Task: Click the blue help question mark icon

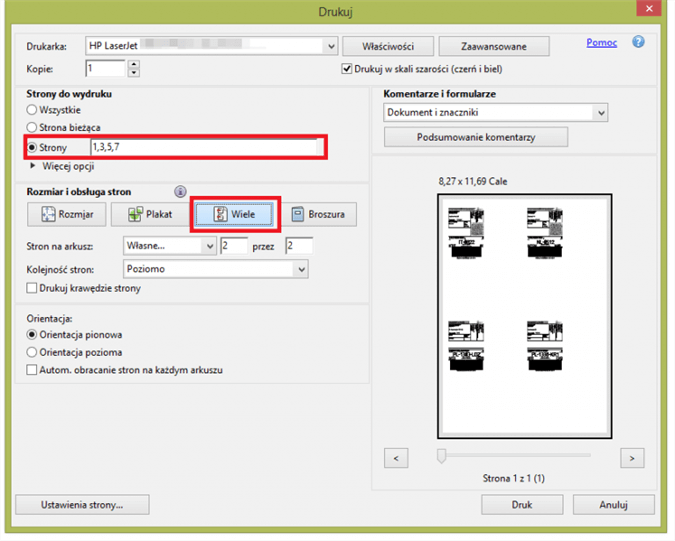Action: pos(638,43)
